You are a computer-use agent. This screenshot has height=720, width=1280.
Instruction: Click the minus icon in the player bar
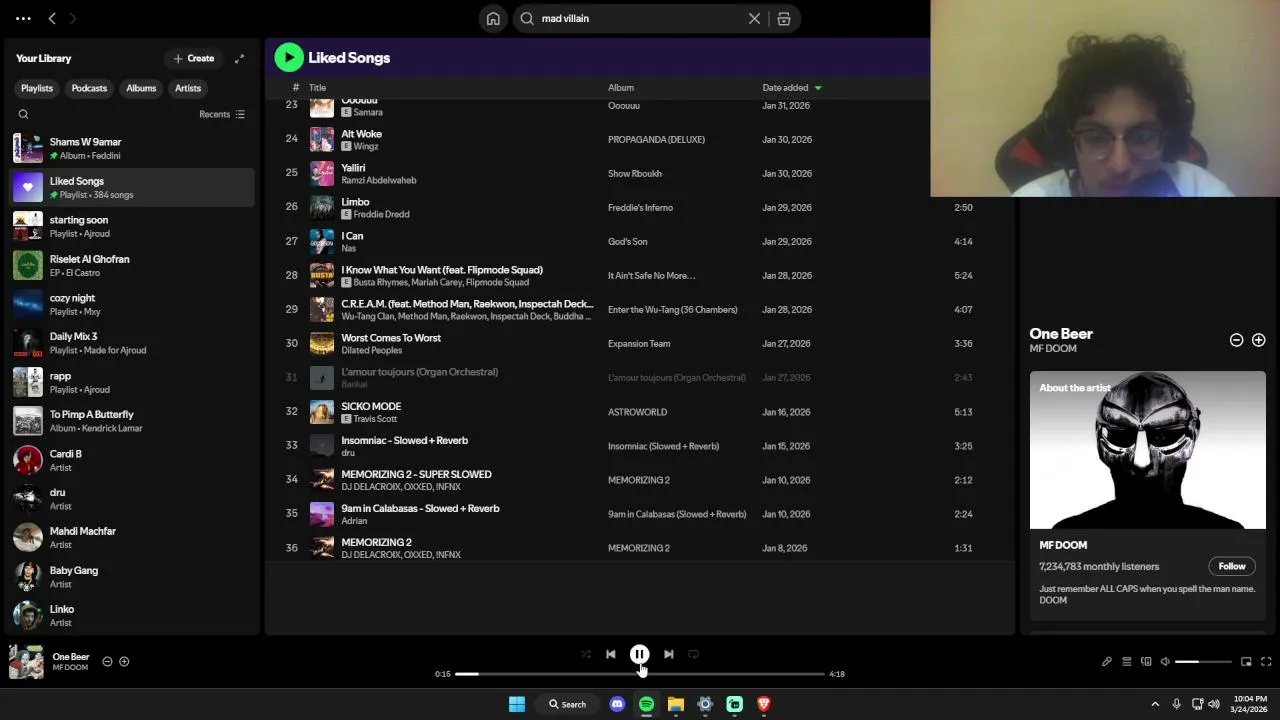107,661
